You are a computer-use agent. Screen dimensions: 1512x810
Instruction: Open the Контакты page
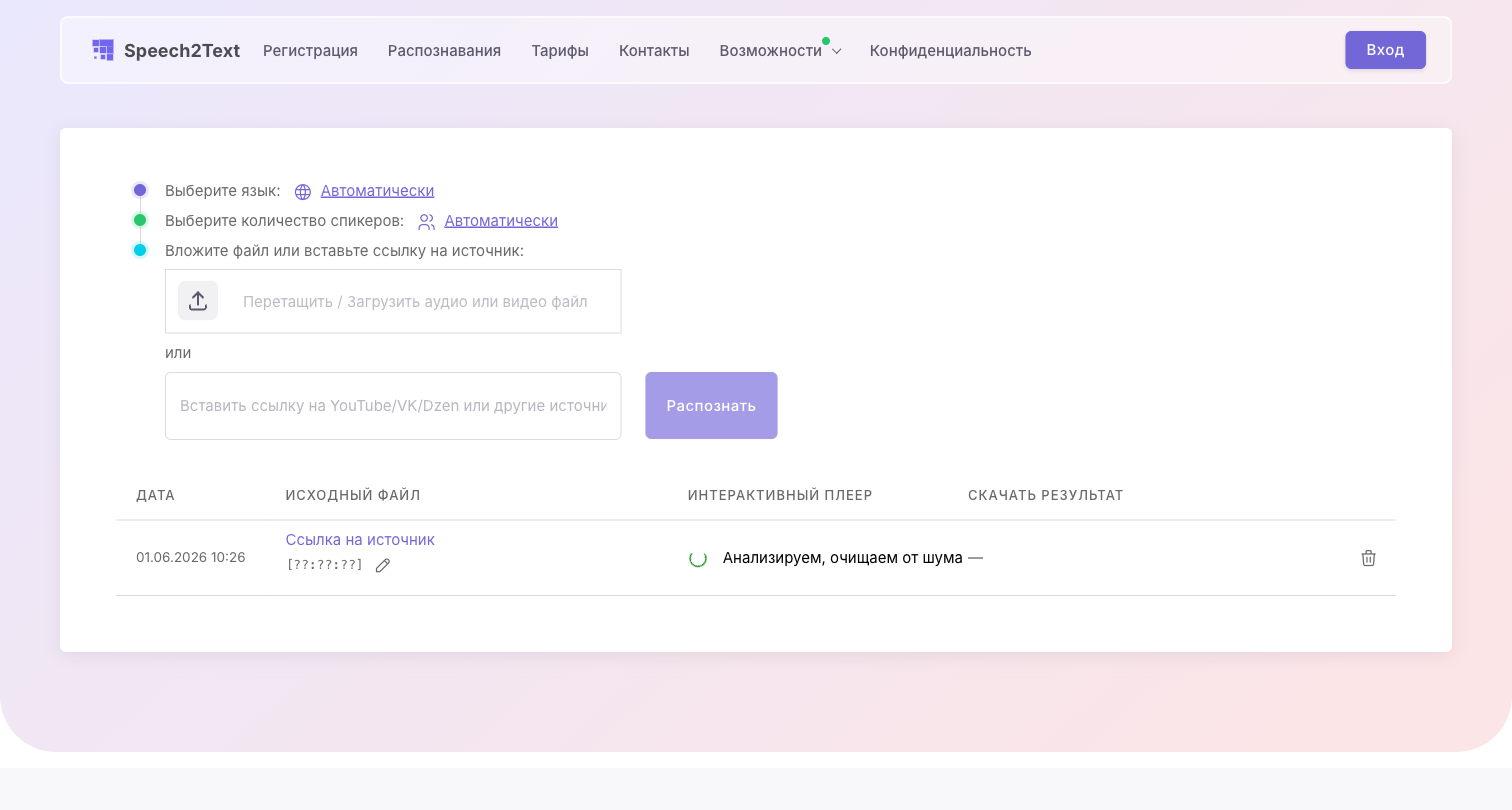(654, 50)
